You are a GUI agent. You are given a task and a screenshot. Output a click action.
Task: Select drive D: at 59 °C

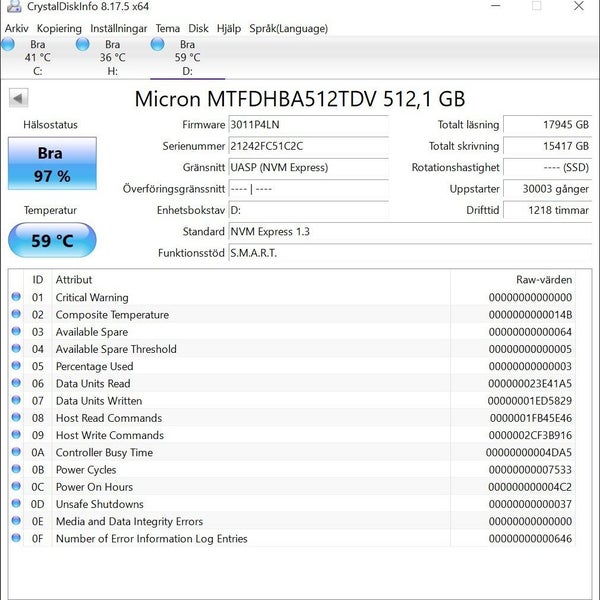tap(188, 57)
